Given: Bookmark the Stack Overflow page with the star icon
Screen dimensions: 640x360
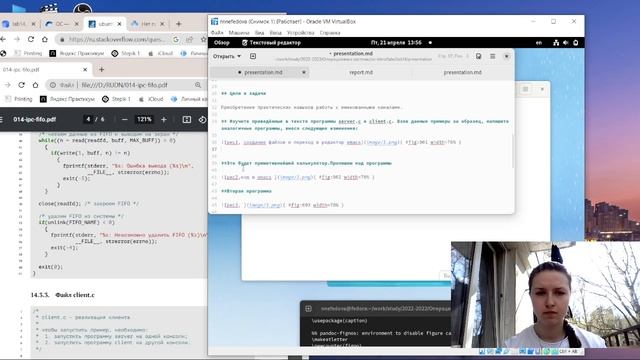Looking at the screenshot, I should [203, 39].
